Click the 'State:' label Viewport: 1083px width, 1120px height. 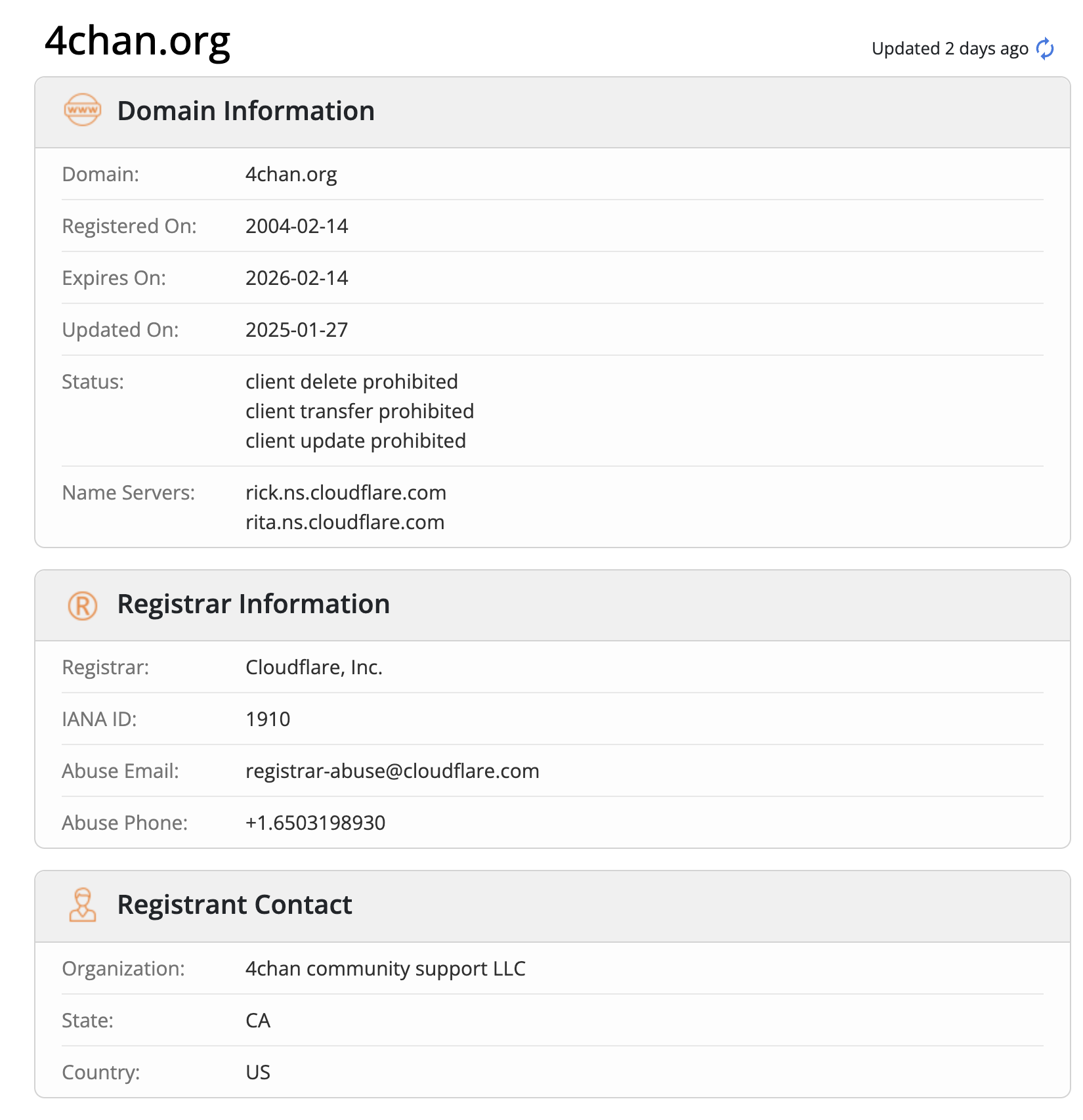(88, 1020)
